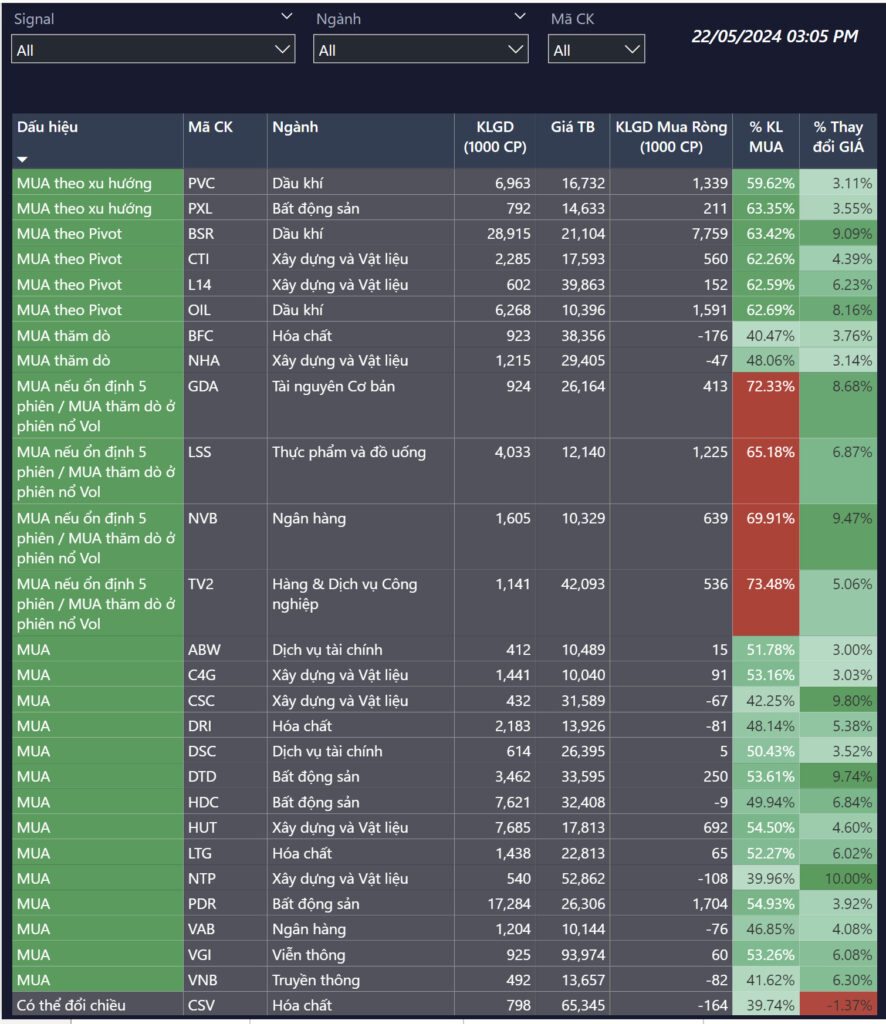Select the Có thể đổi chiều signal cell
Screen dimensions: 886x1024
(x=72, y=1005)
